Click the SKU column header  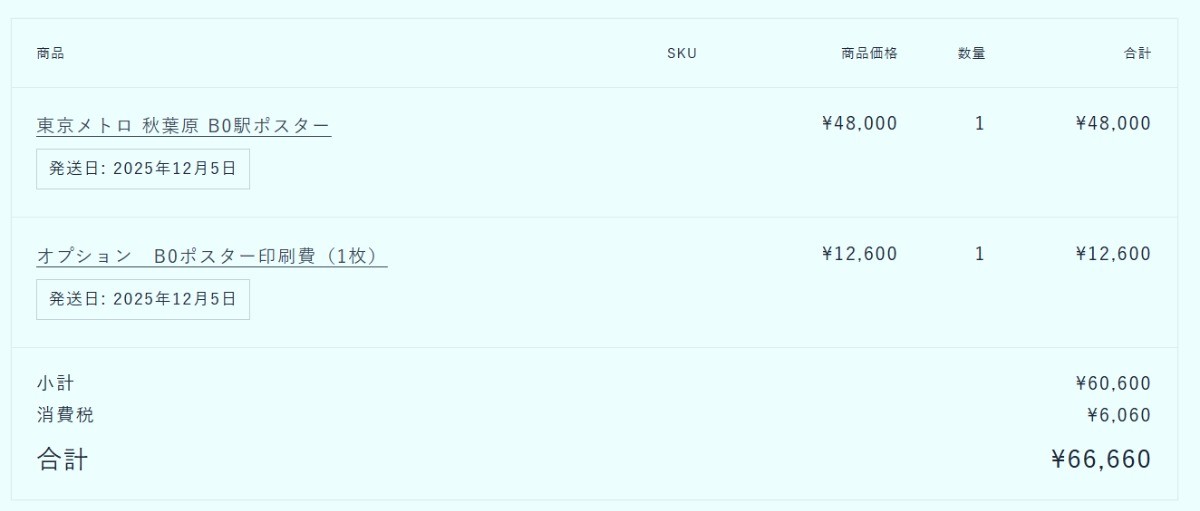tap(682, 53)
